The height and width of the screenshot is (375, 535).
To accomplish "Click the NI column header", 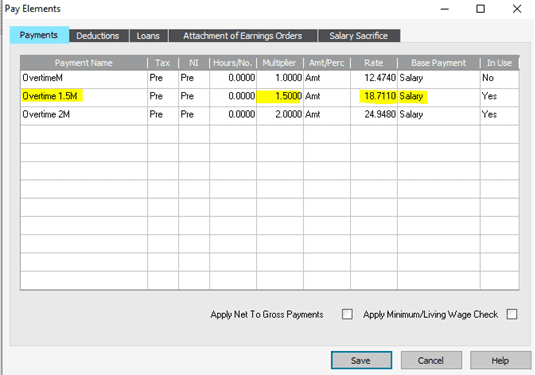I will [x=194, y=63].
